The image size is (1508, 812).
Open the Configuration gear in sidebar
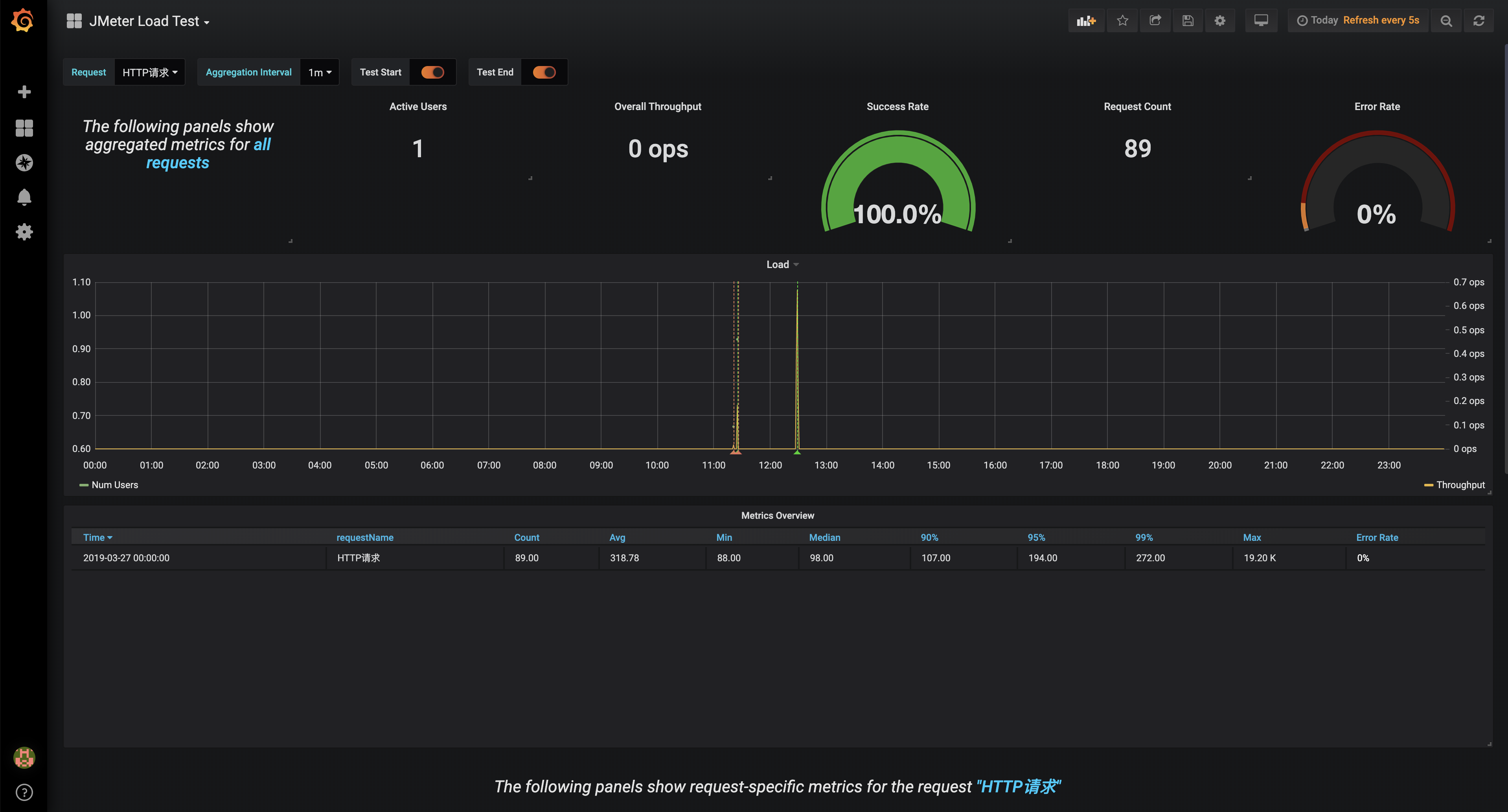pyautogui.click(x=24, y=232)
